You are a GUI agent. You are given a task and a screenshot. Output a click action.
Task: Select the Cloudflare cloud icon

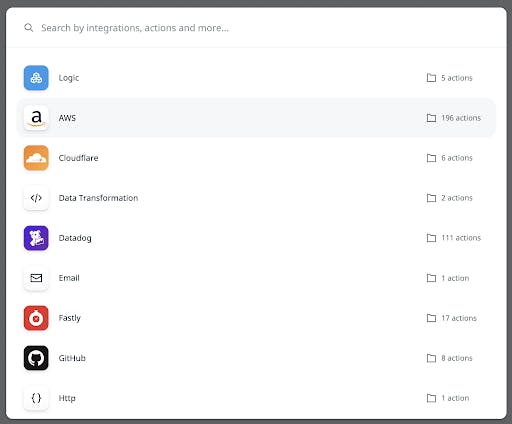[x=36, y=158]
